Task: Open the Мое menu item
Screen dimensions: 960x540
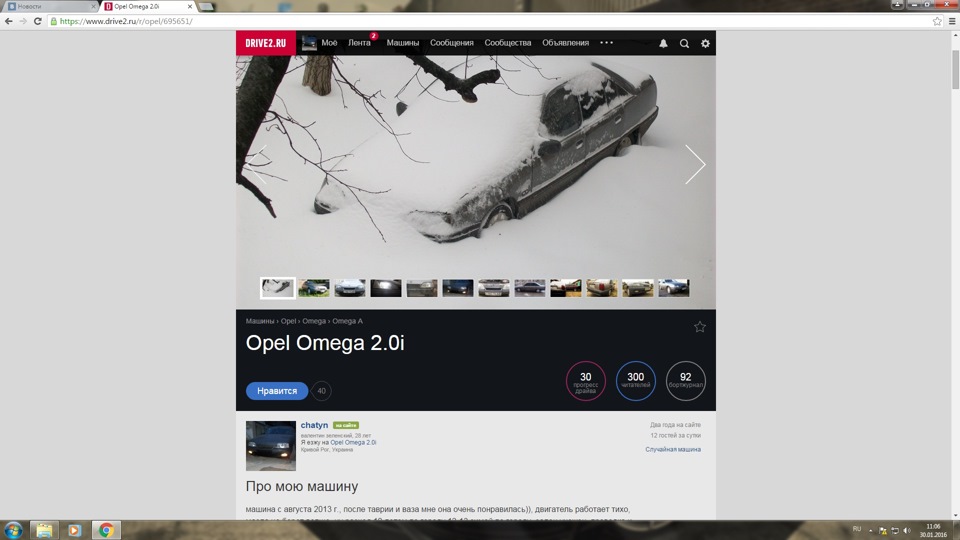Action: point(329,43)
